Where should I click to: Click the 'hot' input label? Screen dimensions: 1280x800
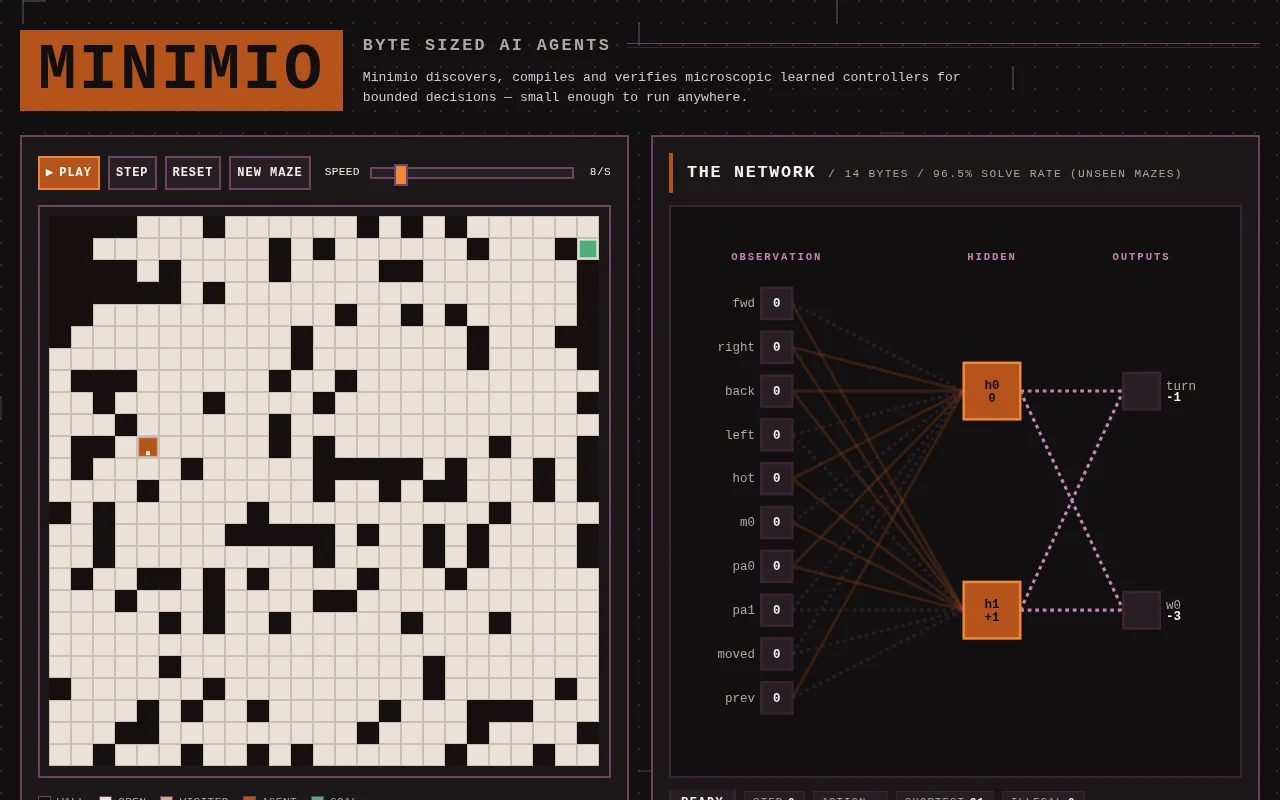pyautogui.click(x=743, y=478)
